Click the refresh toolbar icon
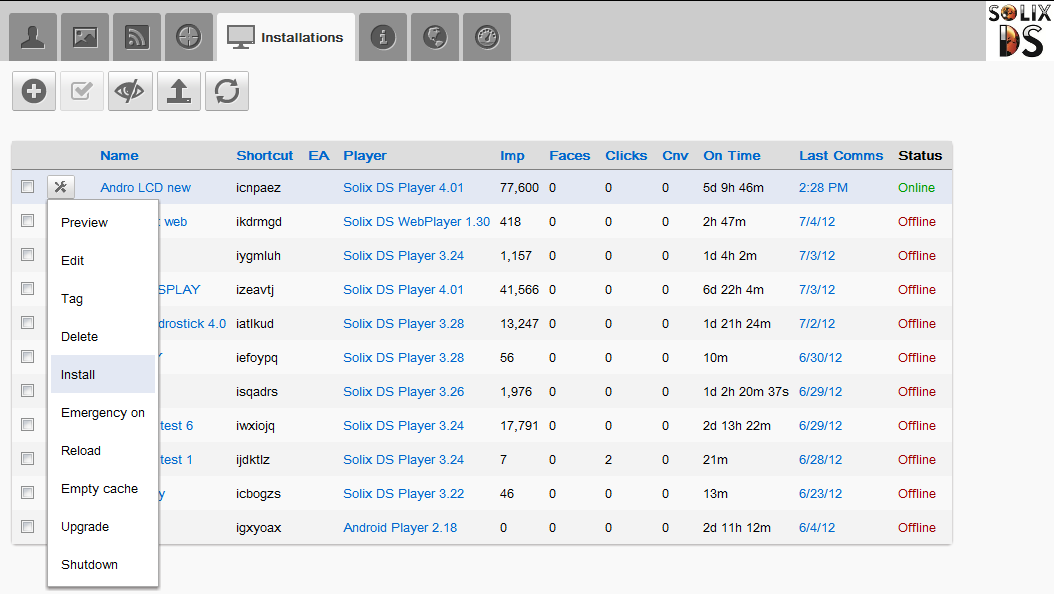 coord(227,91)
